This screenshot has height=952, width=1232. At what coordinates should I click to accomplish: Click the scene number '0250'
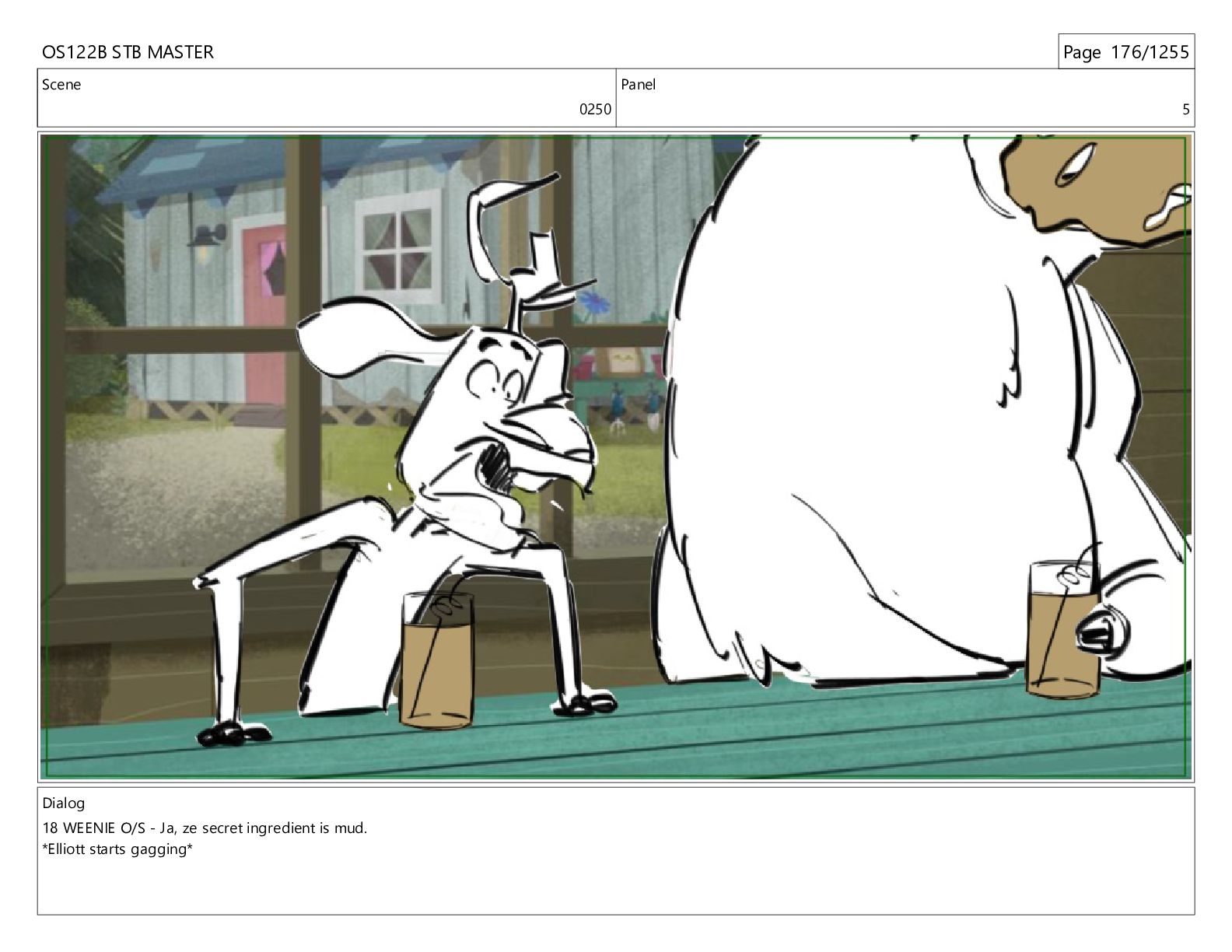point(595,110)
